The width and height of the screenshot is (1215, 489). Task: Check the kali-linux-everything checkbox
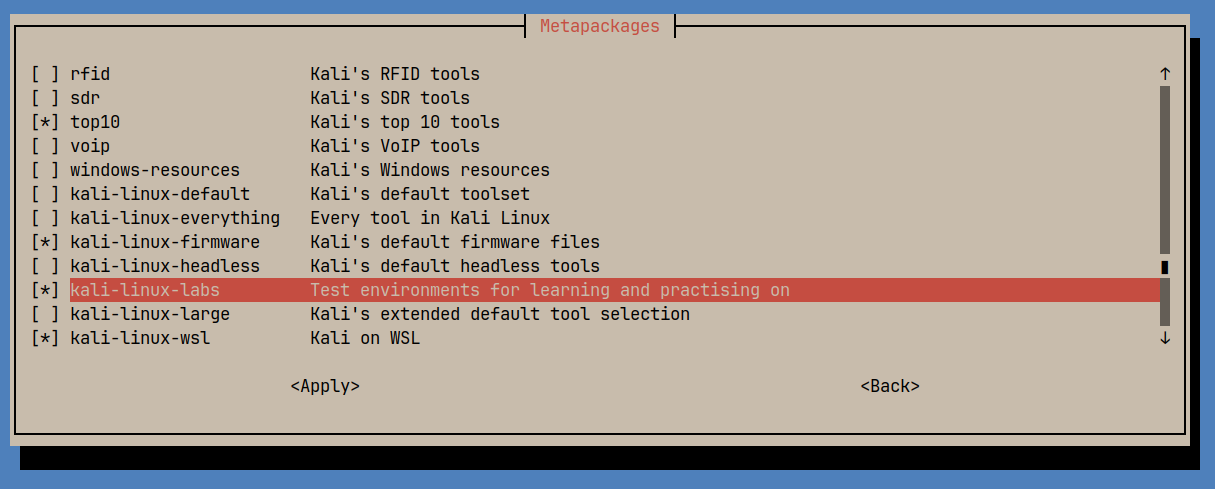(45, 218)
